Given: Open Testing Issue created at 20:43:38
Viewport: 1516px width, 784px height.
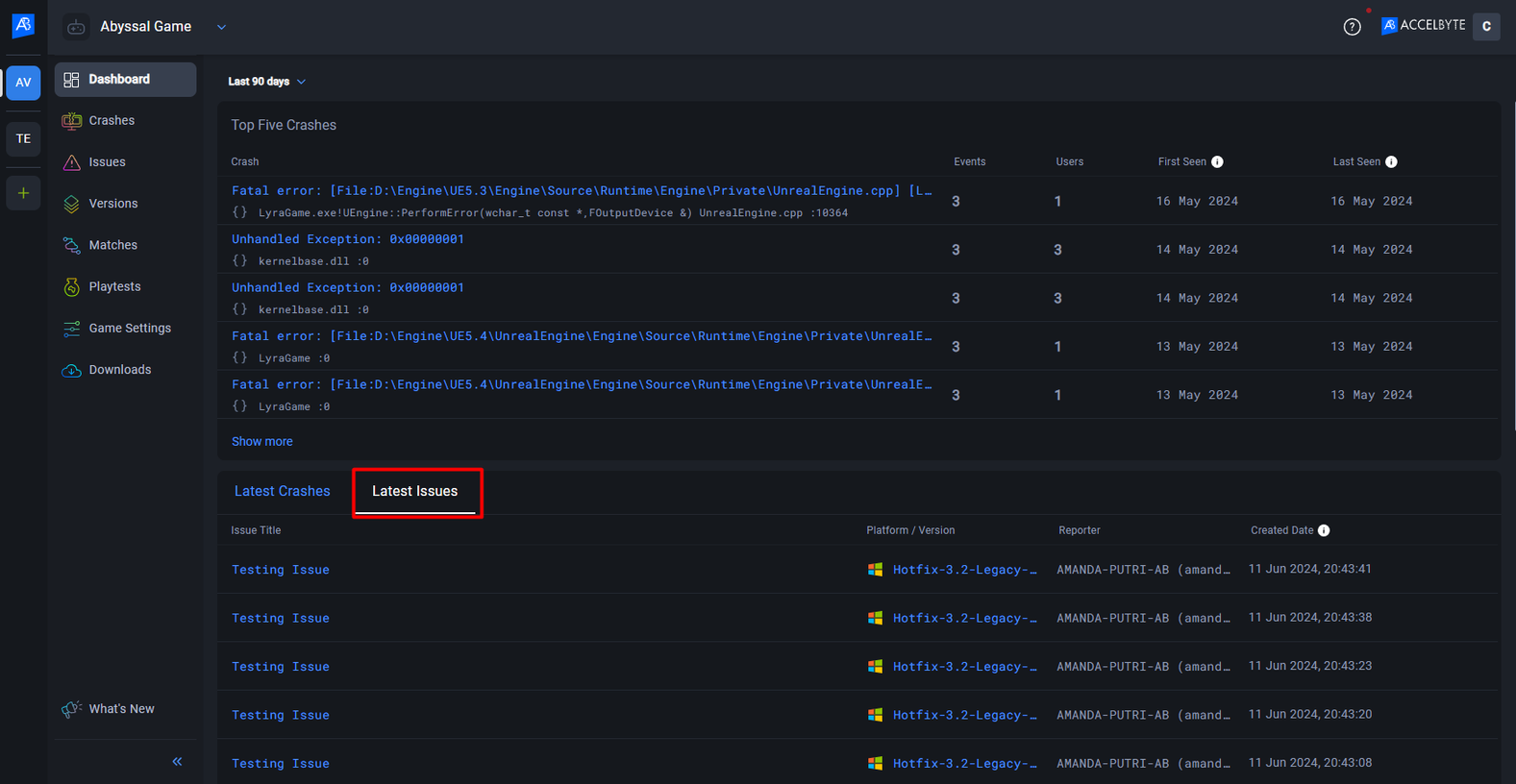Looking at the screenshot, I should click(x=281, y=618).
